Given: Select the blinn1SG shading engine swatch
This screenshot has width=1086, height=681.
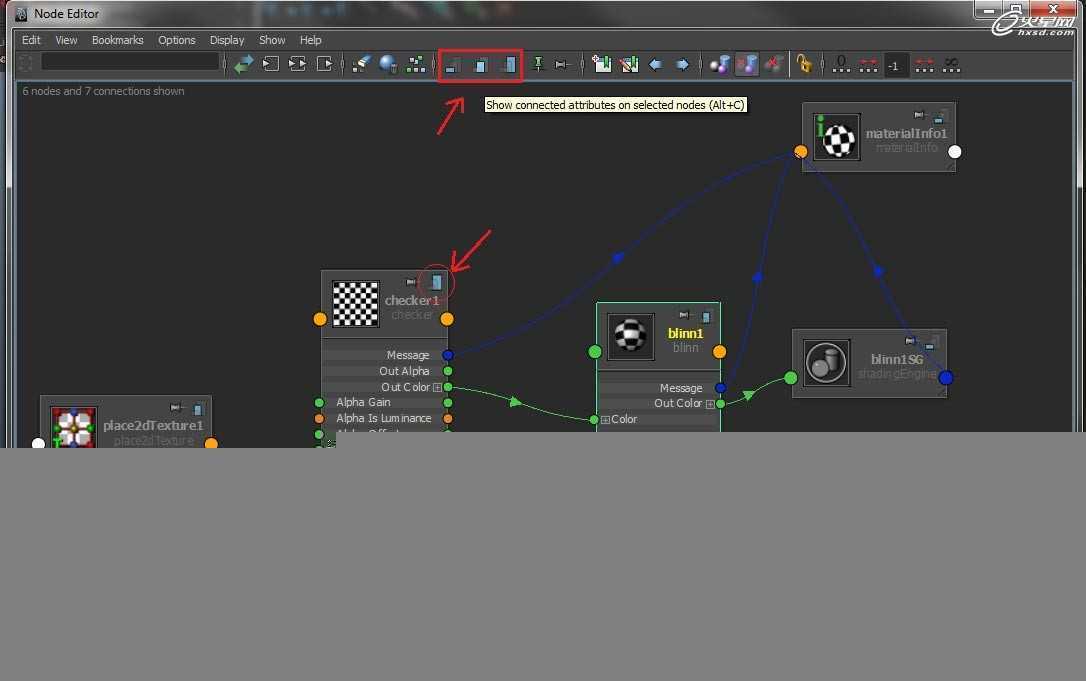Looking at the screenshot, I should pyautogui.click(x=826, y=362).
